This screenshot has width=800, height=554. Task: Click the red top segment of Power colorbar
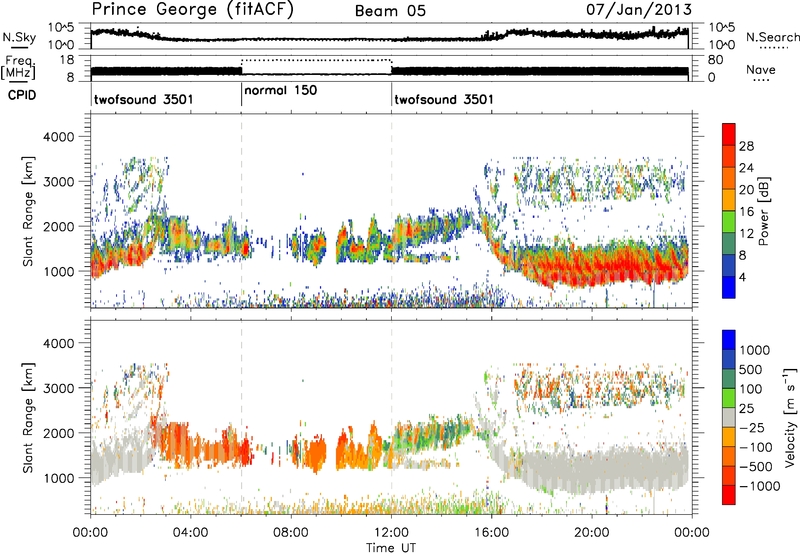(x=729, y=134)
